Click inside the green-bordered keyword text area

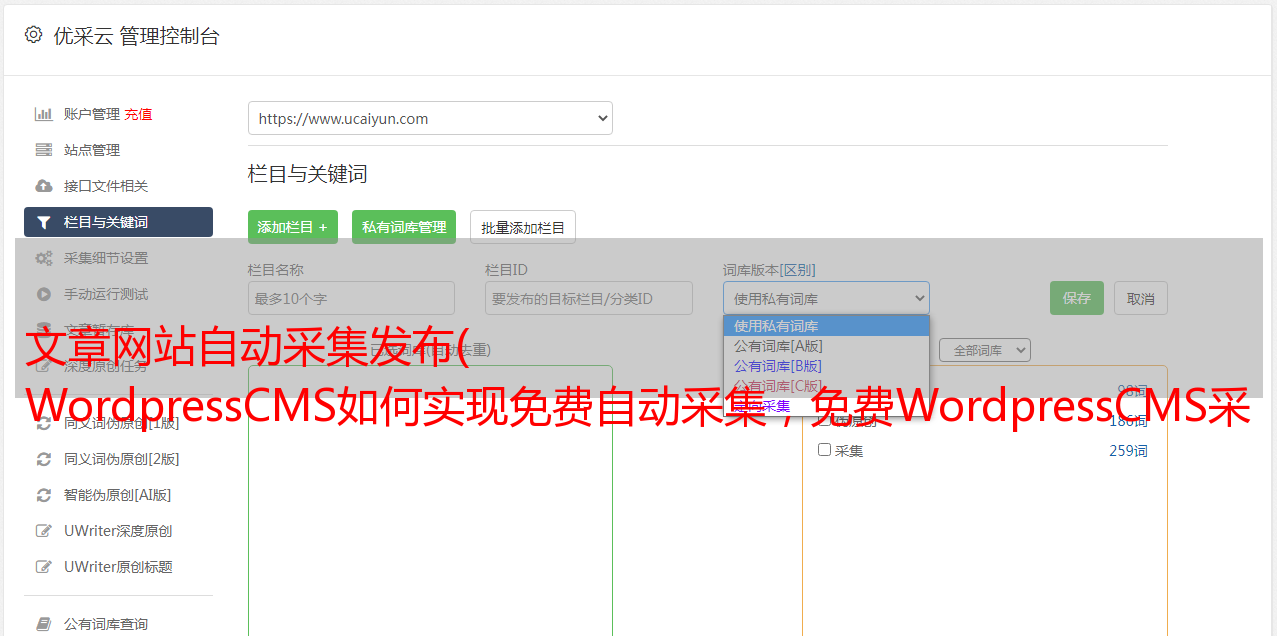(430, 500)
